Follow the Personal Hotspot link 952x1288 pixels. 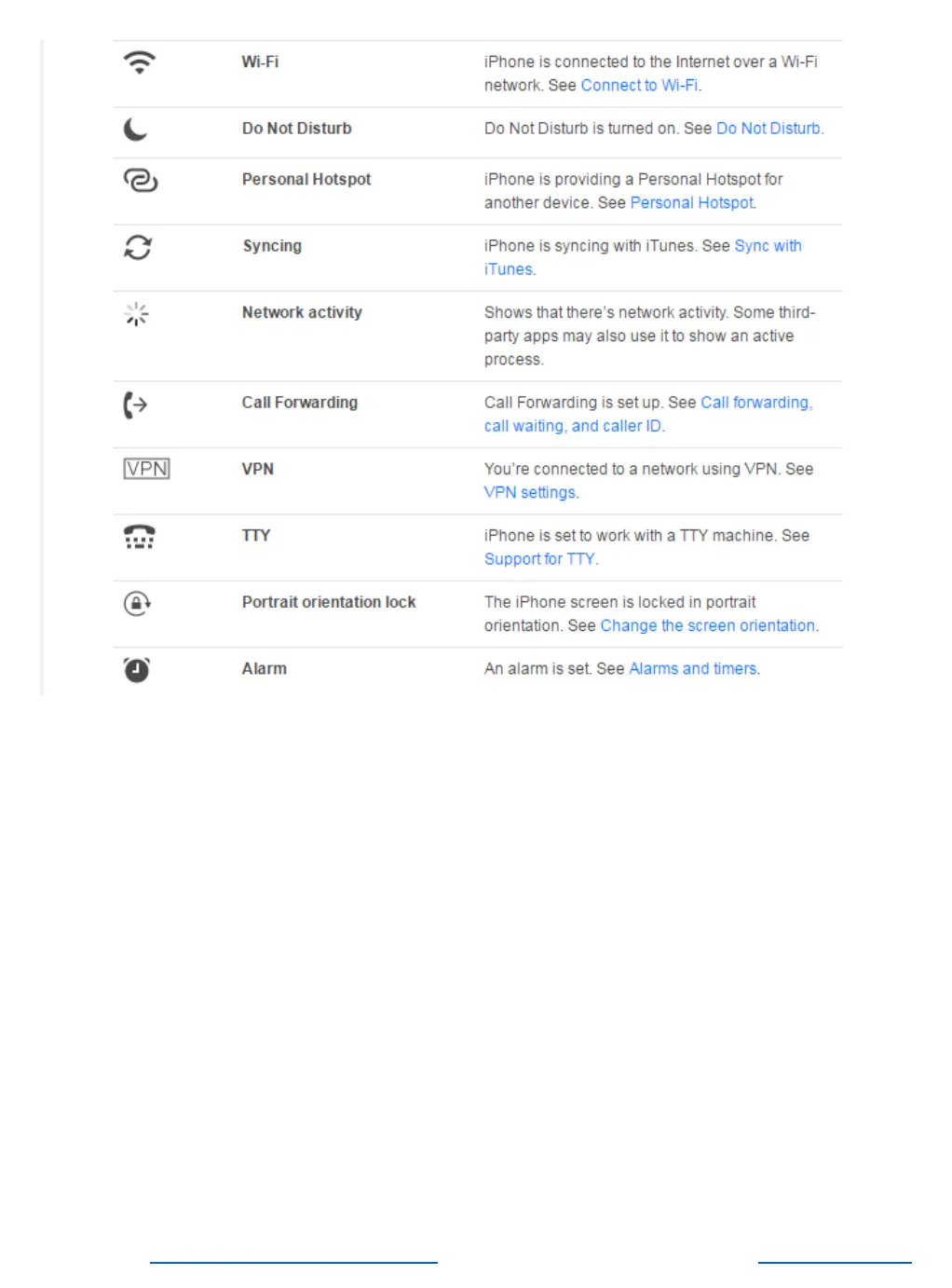pyautogui.click(x=692, y=203)
